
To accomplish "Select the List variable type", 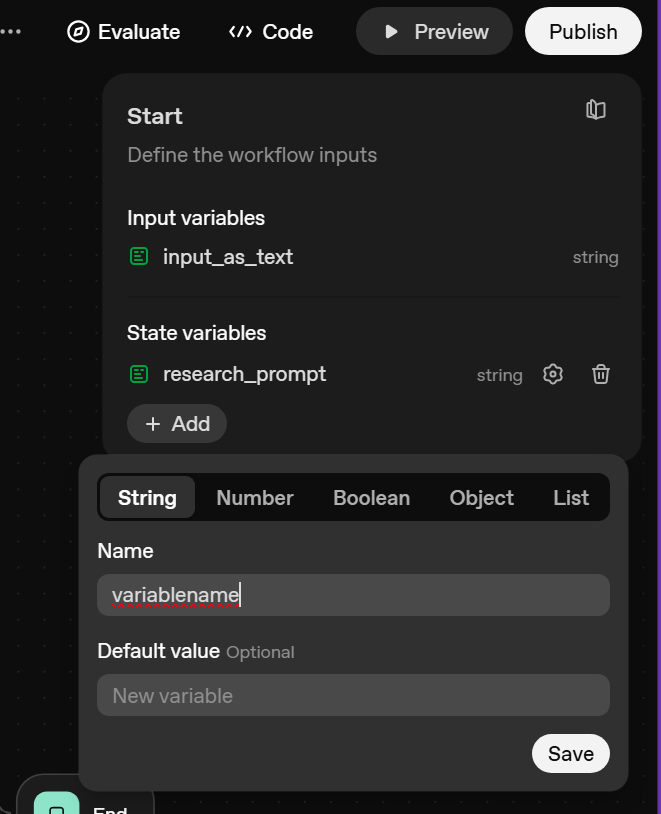I will (571, 498).
